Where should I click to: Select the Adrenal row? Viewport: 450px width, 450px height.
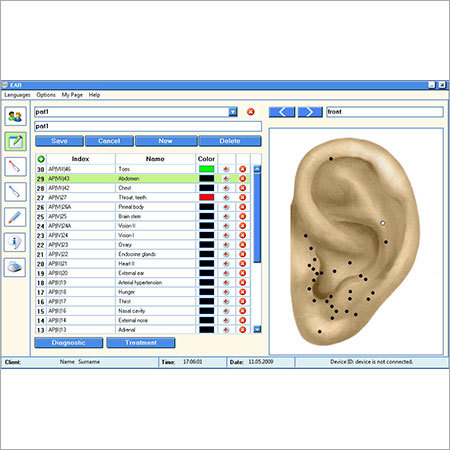click(x=143, y=329)
